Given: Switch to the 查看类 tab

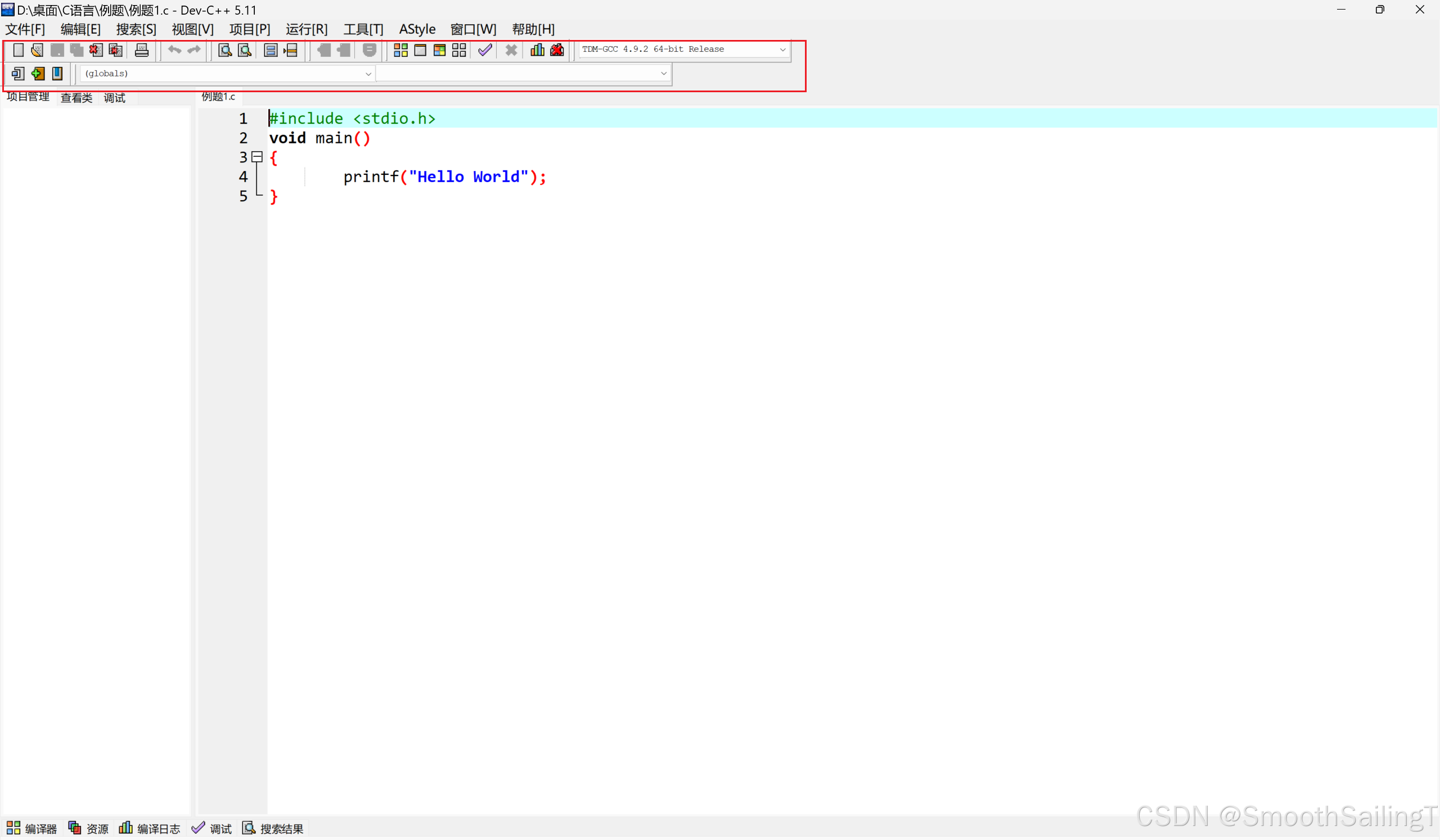Looking at the screenshot, I should click(x=76, y=98).
